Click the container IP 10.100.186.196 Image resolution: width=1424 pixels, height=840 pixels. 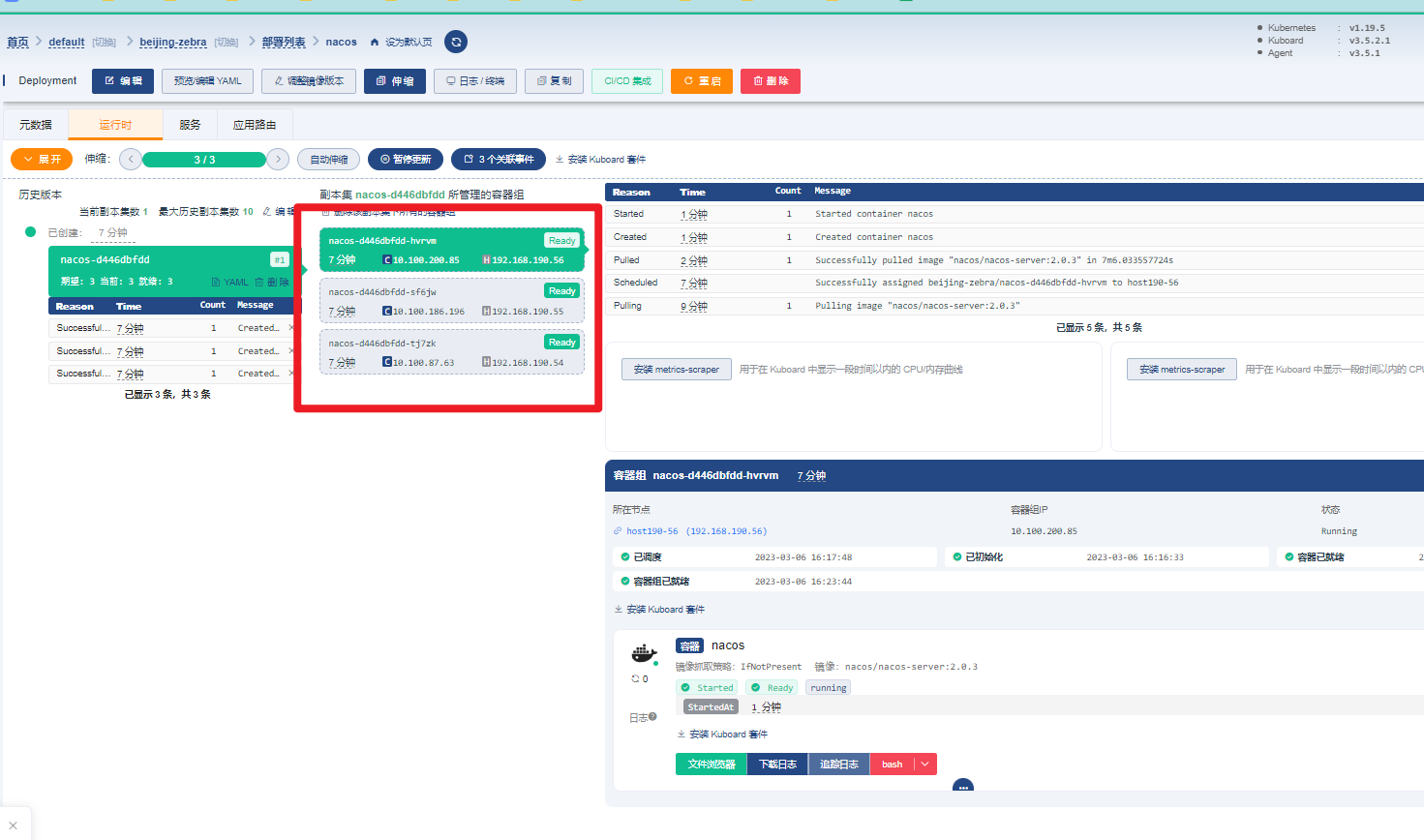[x=423, y=312]
